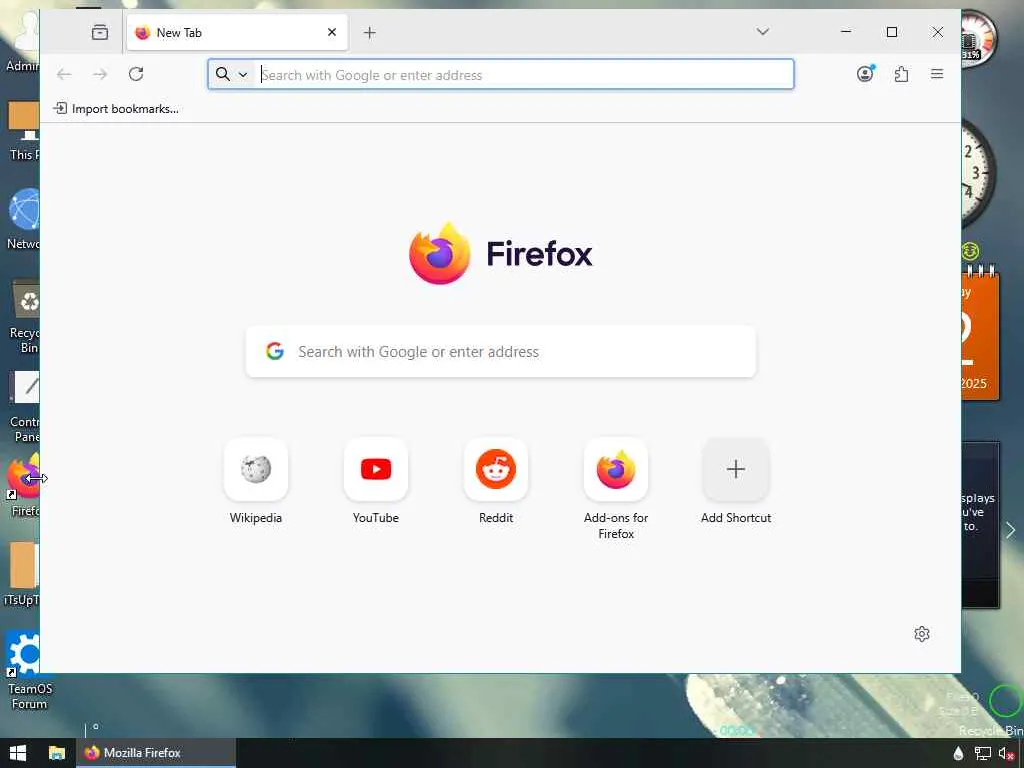Click the network tray icon
This screenshot has width=1024, height=768.
(x=982, y=754)
